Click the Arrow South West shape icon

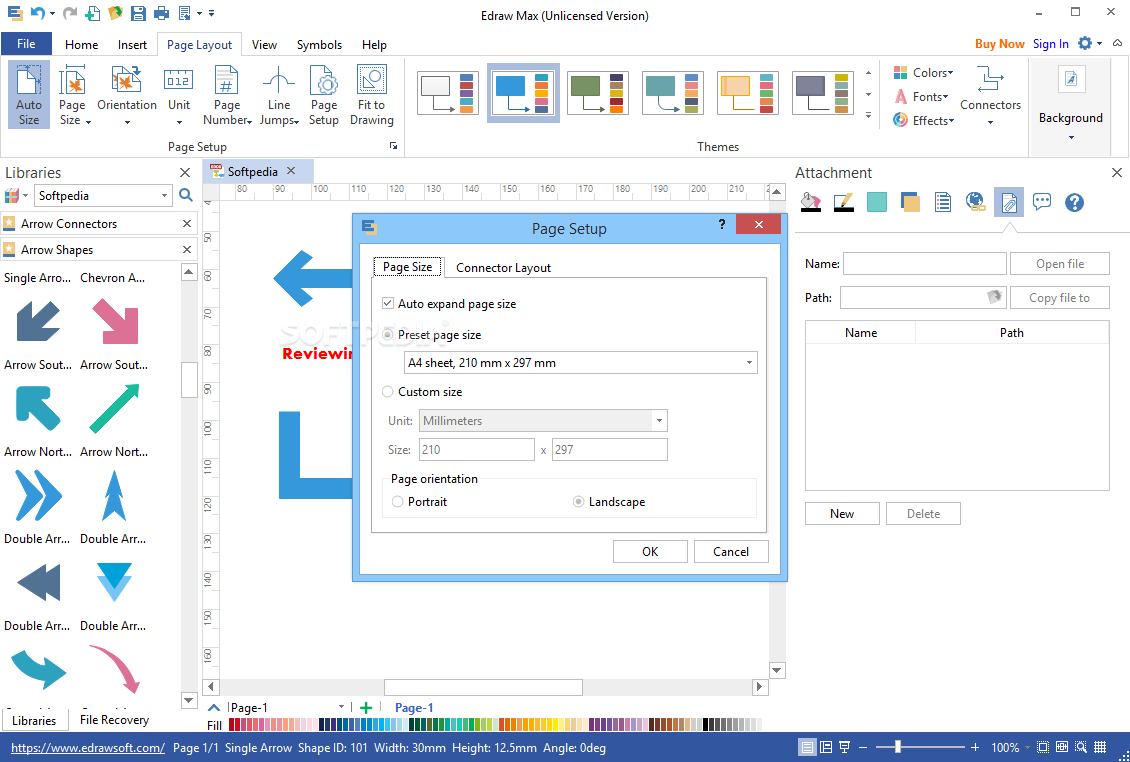click(37, 320)
